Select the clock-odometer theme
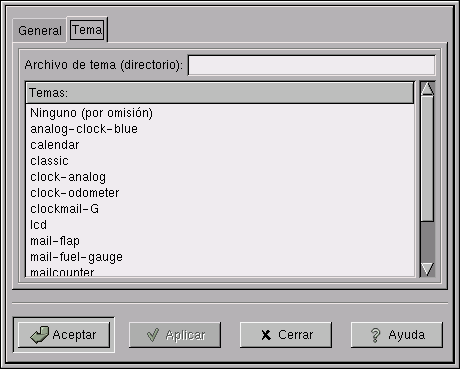Viewport: 460px width, 369px height. (x=220, y=193)
